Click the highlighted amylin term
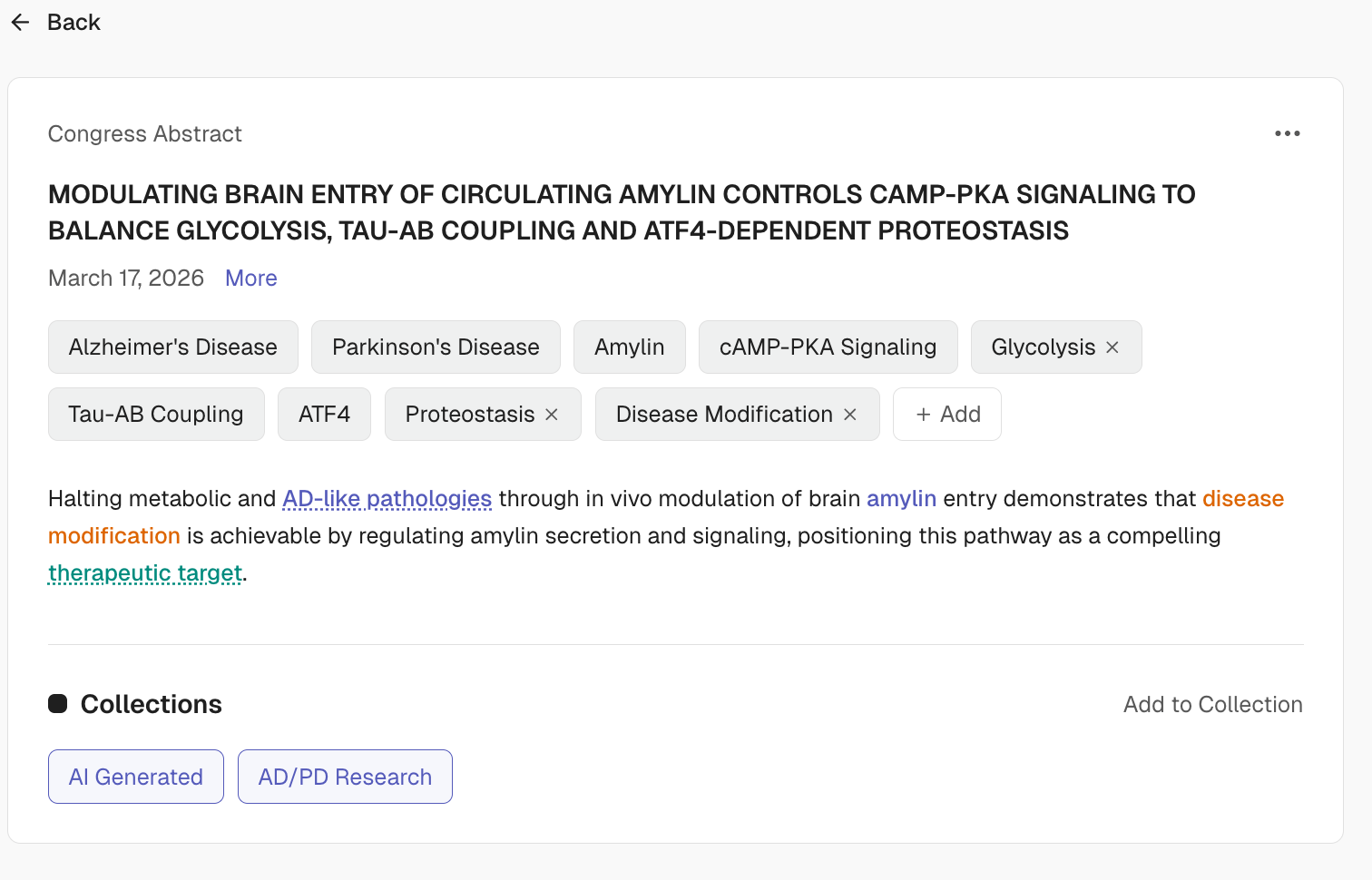Screen dimensions: 1372x880 (x=901, y=499)
